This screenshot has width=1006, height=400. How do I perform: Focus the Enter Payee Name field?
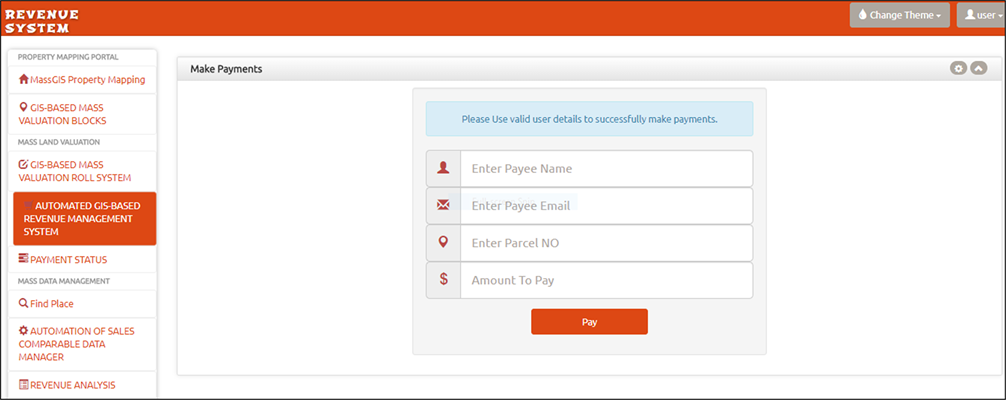605,169
